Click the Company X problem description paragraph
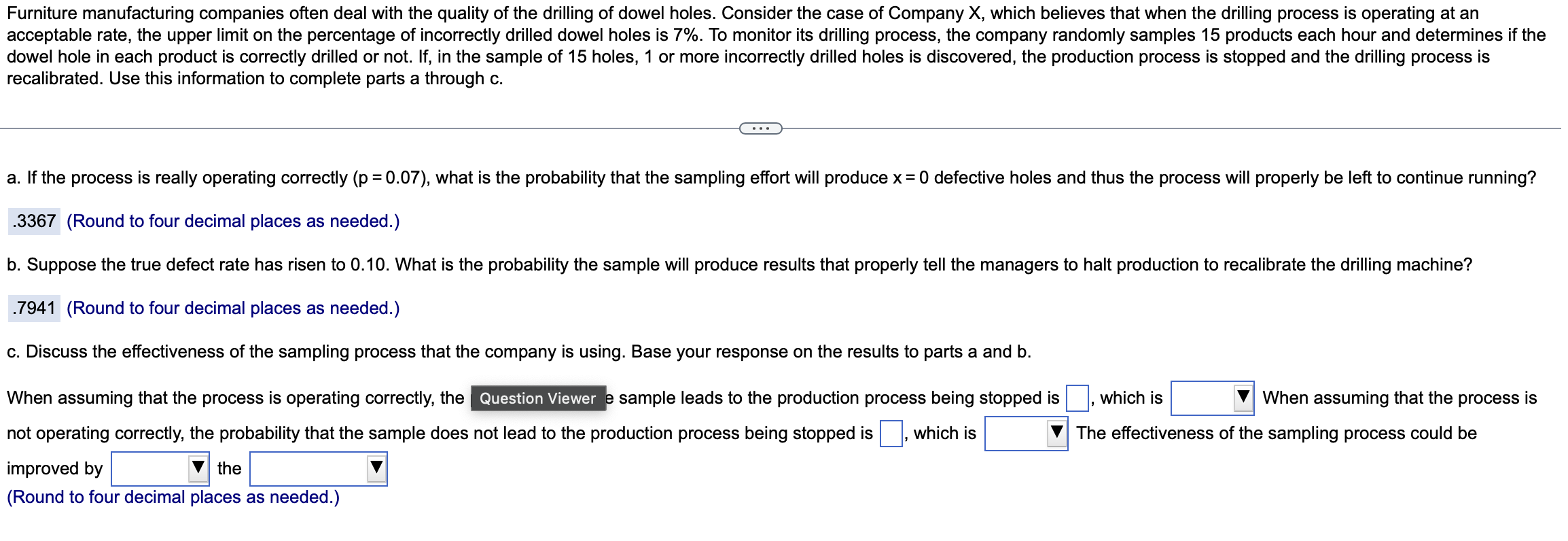1568x541 pixels. (774, 46)
